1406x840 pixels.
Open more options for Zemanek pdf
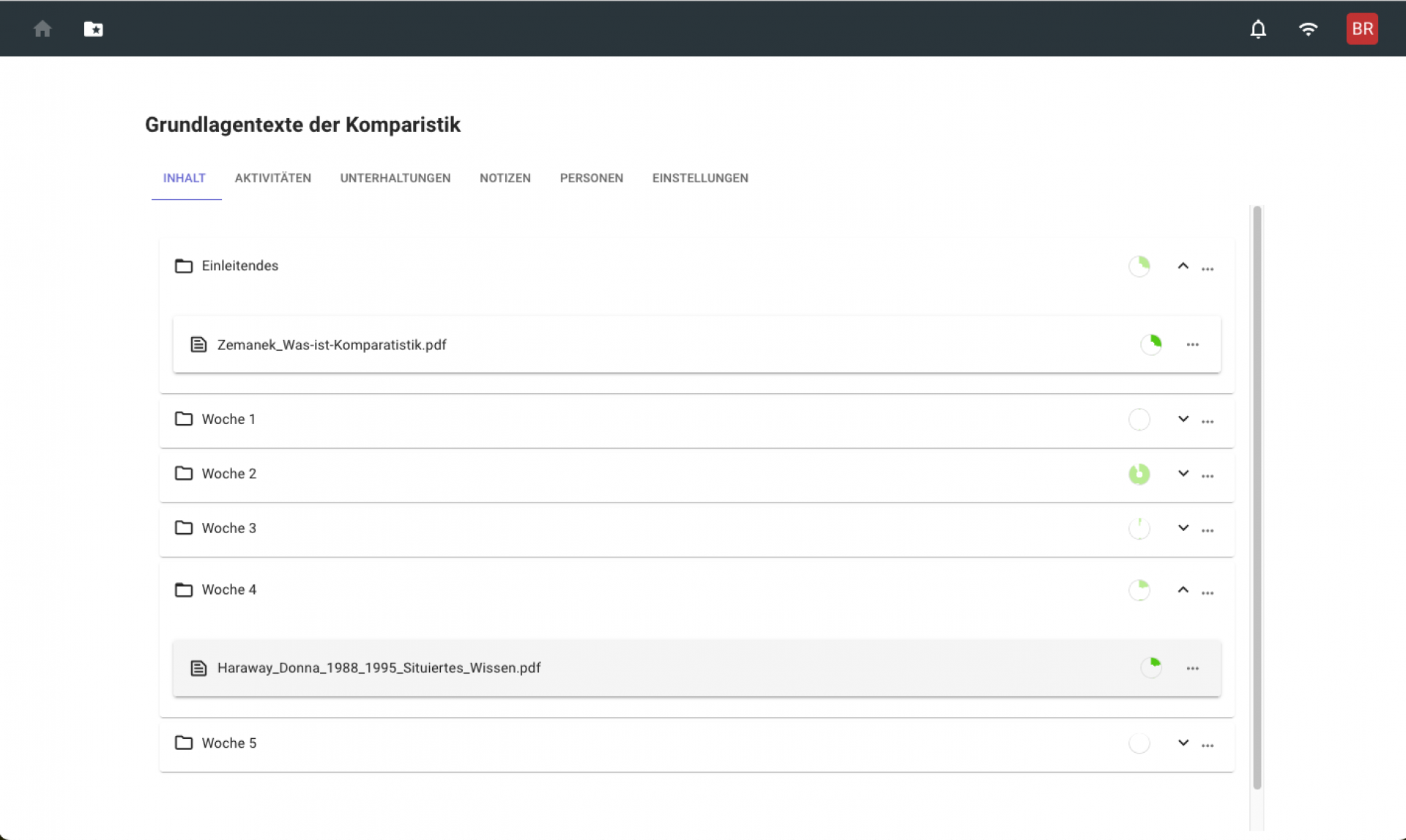pos(1193,344)
